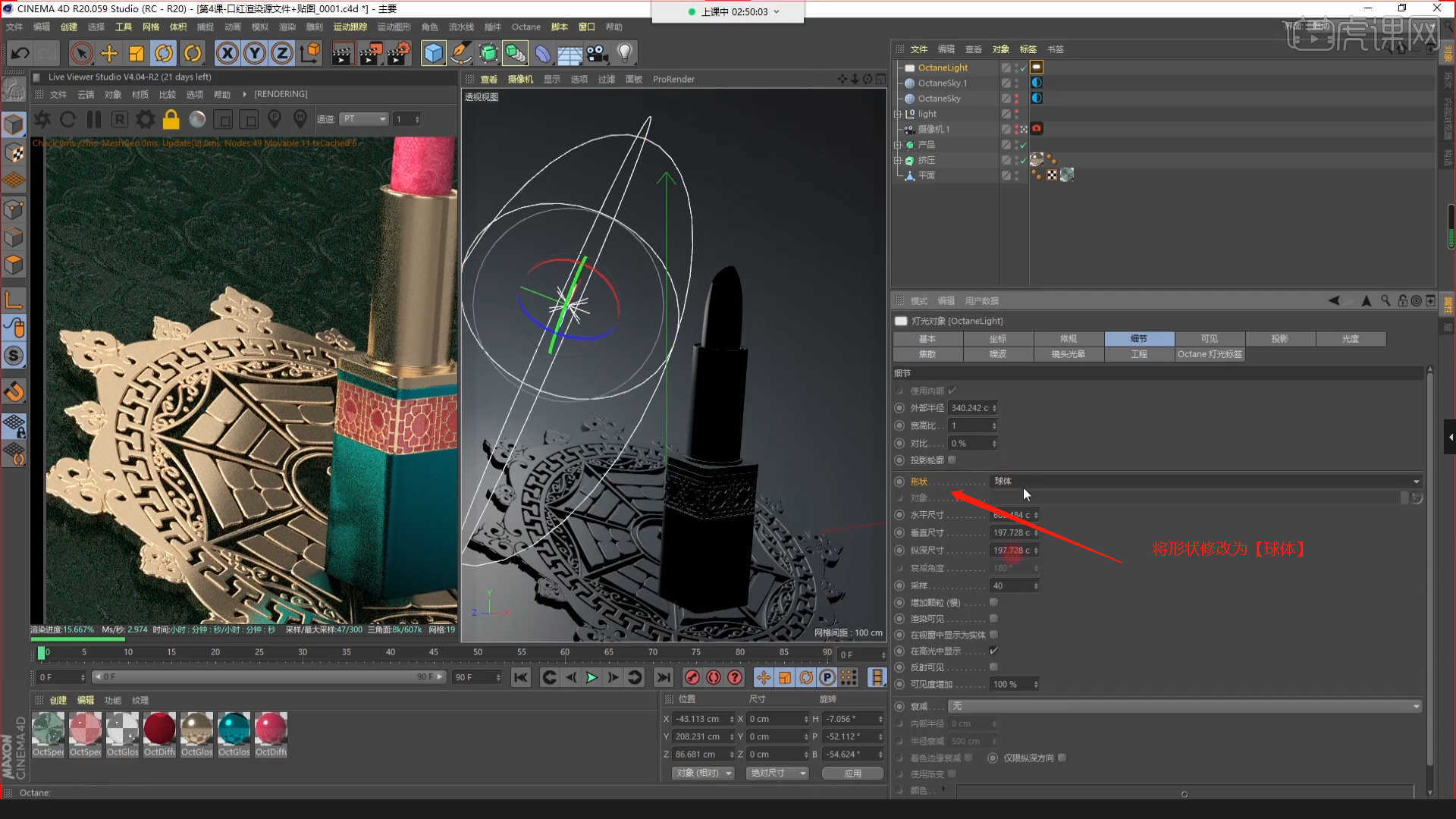
Task: Lock the Z axis button
Action: [282, 53]
